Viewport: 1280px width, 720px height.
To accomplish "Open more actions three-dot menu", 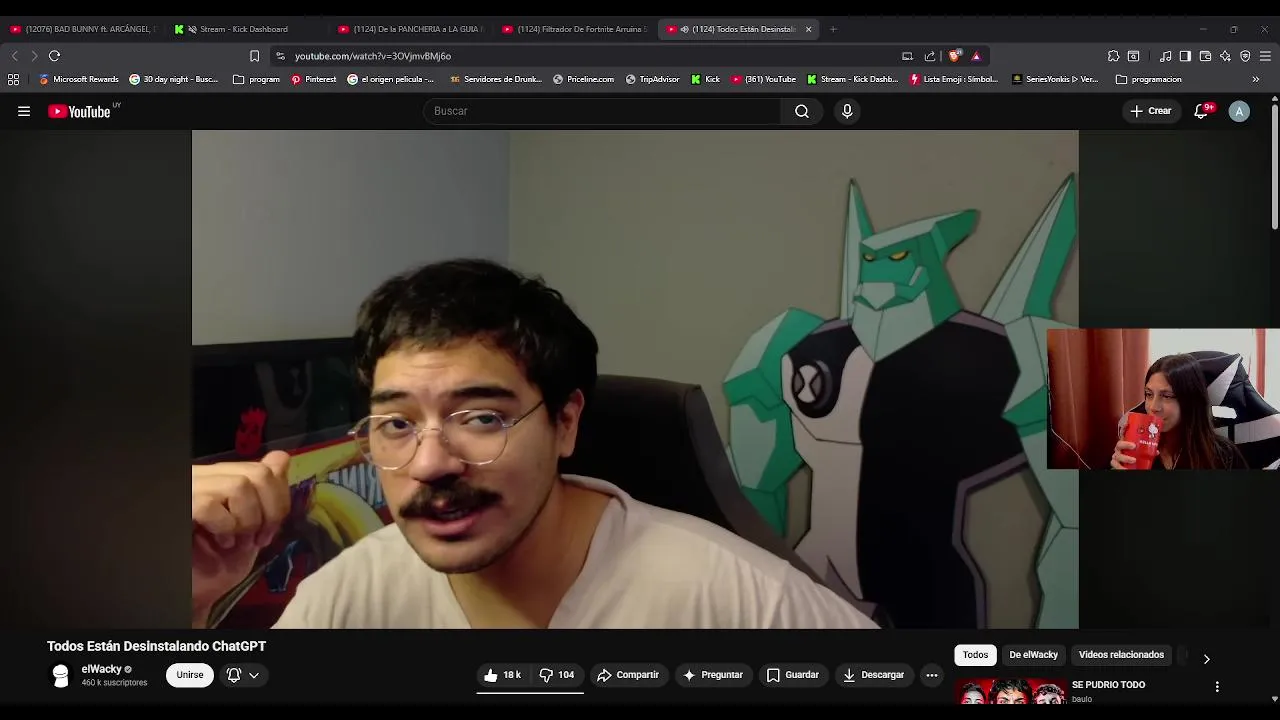I will 932,675.
